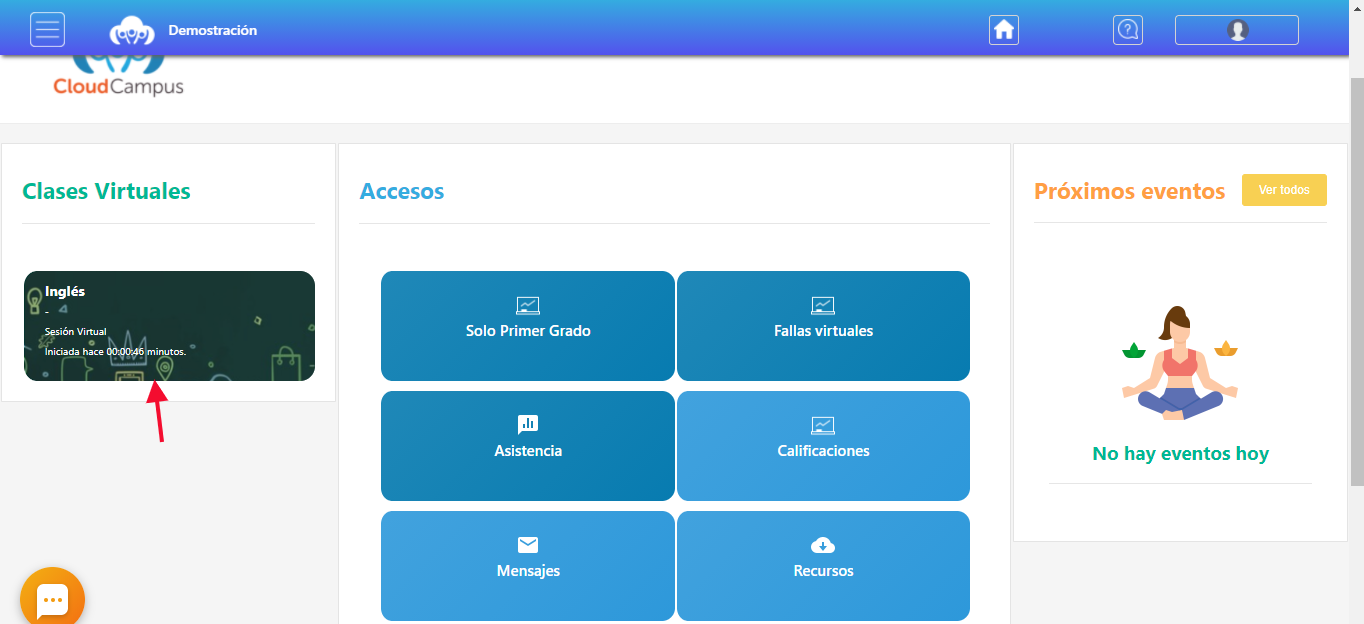The height and width of the screenshot is (624, 1364).
Task: Click the Home icon in the blue header
Action: point(1003,30)
